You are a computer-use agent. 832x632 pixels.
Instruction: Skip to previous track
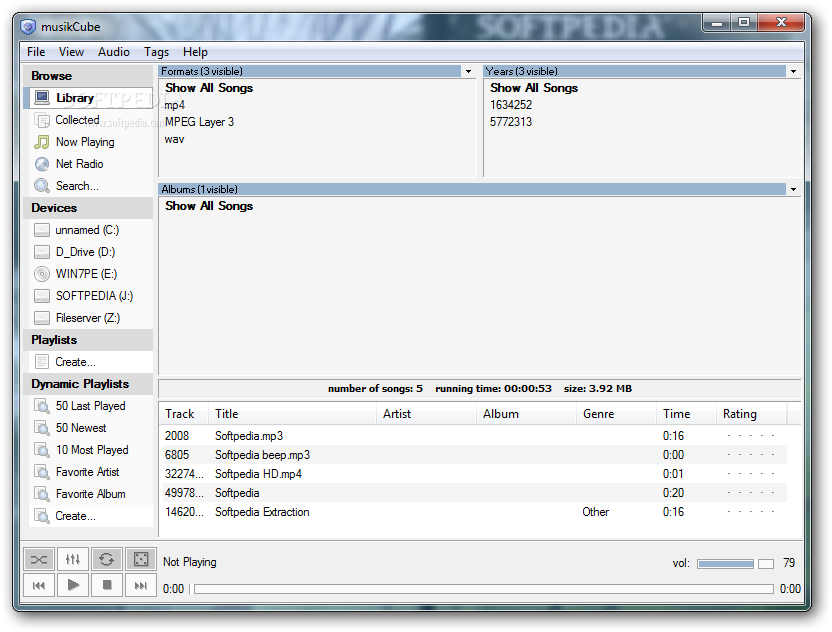[x=39, y=585]
